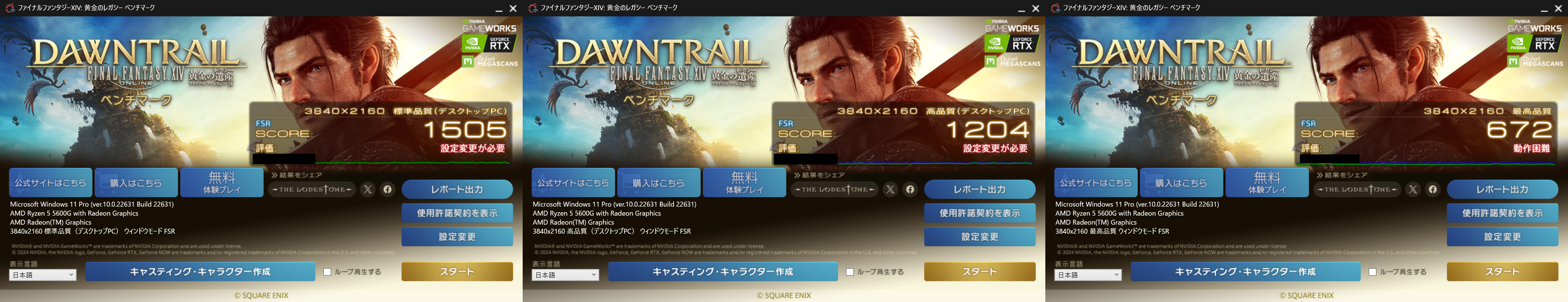Open 無料体験プレイ in the left window

222,183
